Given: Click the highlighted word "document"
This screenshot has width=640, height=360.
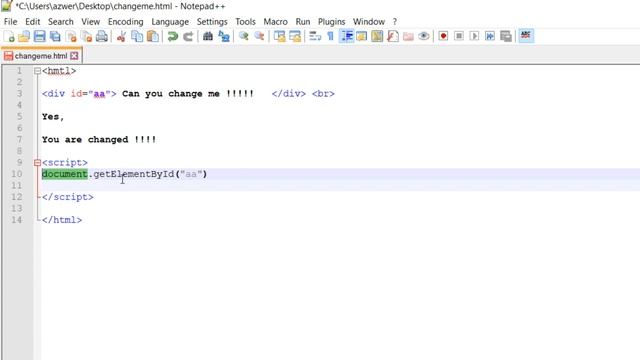Looking at the screenshot, I should pyautogui.click(x=64, y=174).
